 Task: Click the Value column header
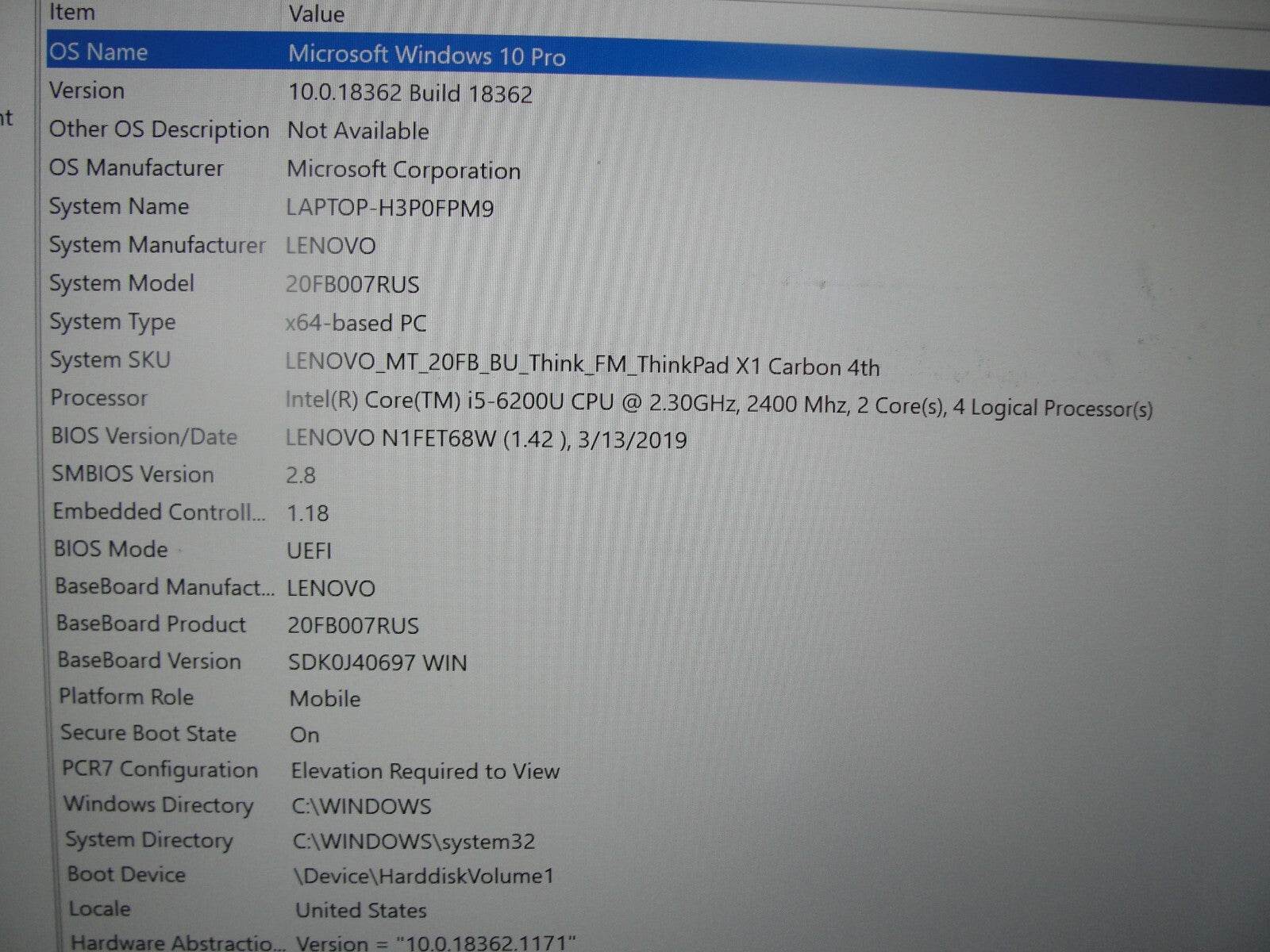point(314,13)
